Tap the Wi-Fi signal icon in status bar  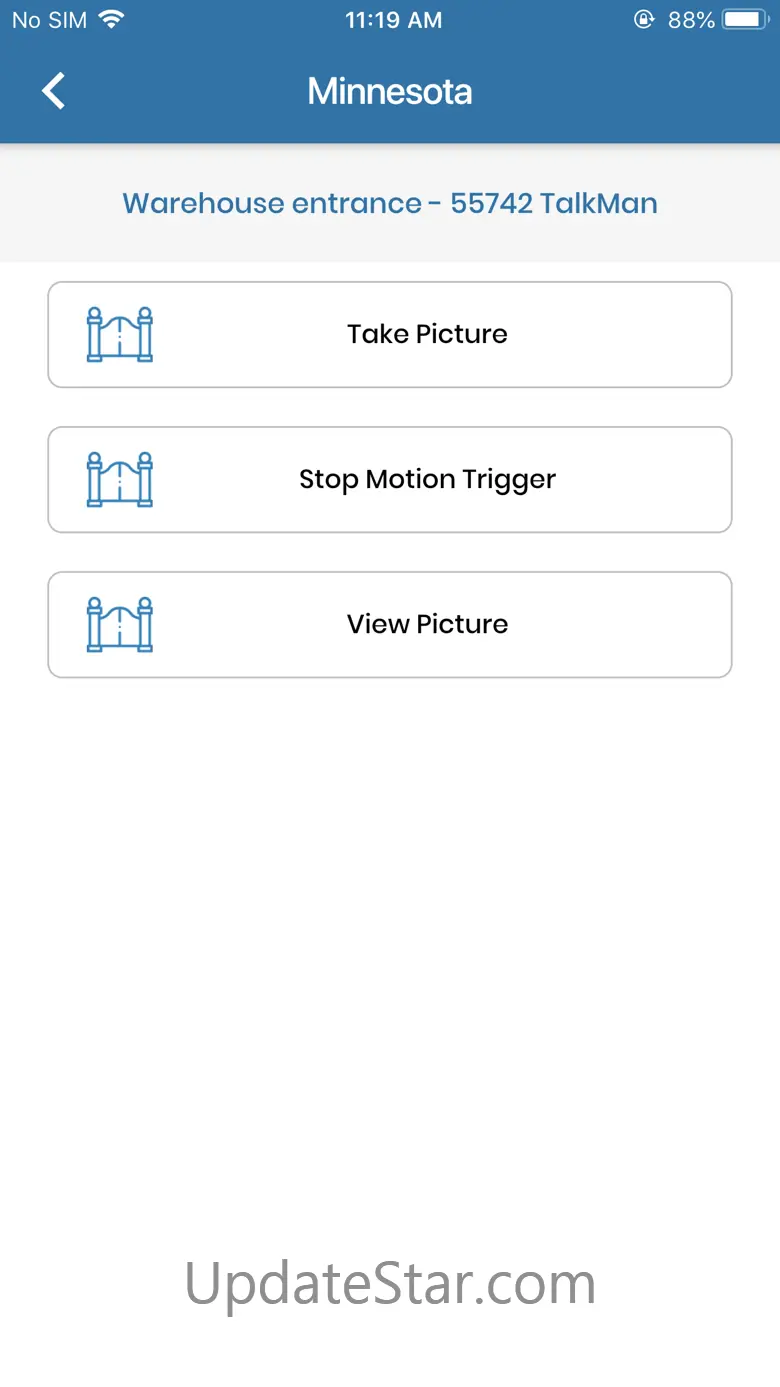[111, 20]
